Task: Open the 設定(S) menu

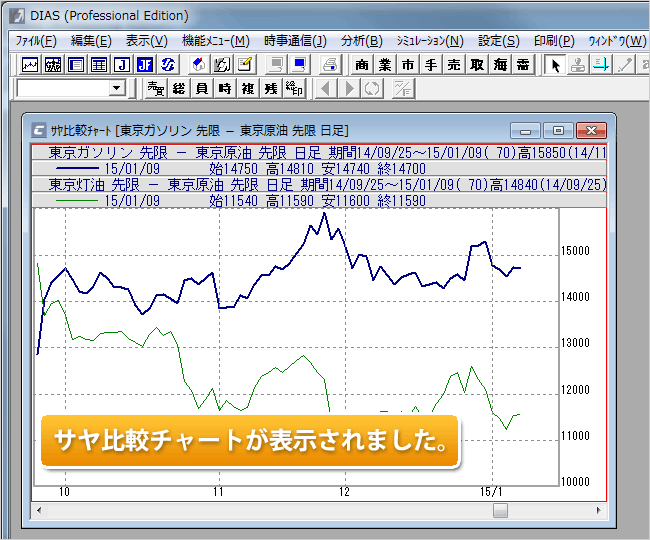Action: tap(498, 41)
